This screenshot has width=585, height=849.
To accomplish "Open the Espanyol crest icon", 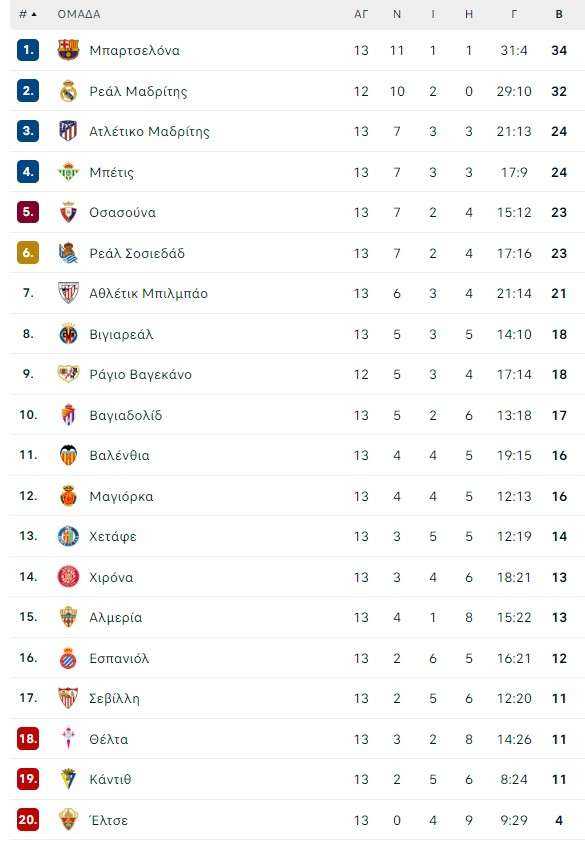I will click(x=68, y=658).
